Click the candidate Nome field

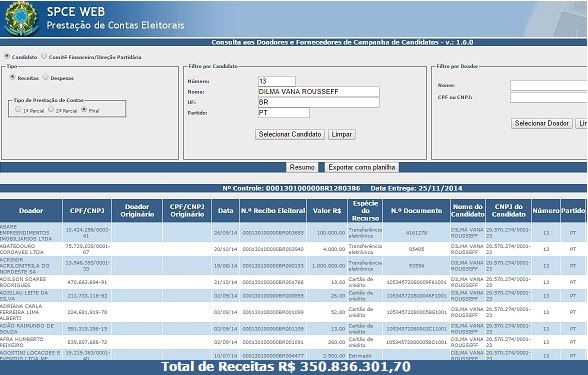pos(319,92)
